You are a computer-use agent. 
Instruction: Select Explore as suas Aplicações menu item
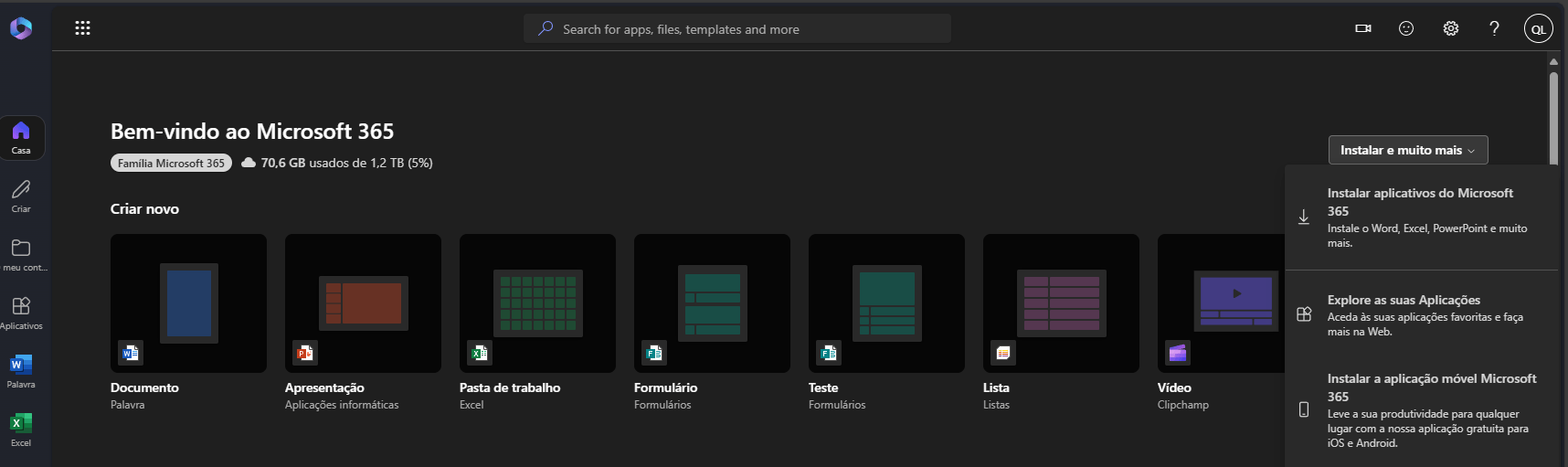pyautogui.click(x=1422, y=315)
